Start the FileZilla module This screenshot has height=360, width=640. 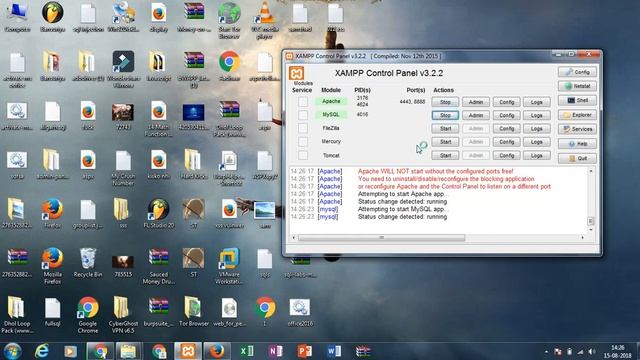point(445,129)
